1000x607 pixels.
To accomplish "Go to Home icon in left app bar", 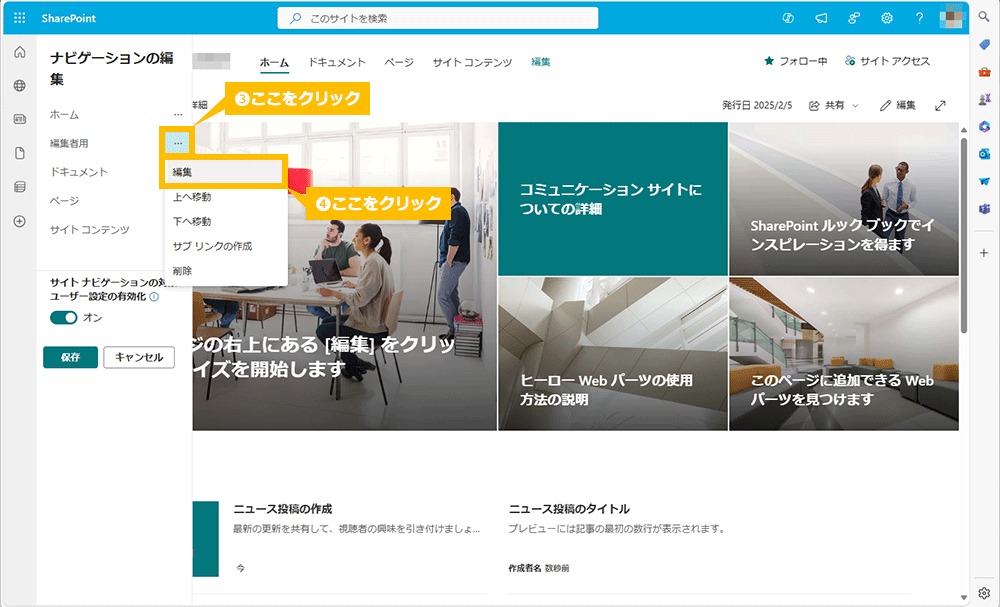I will [x=20, y=52].
